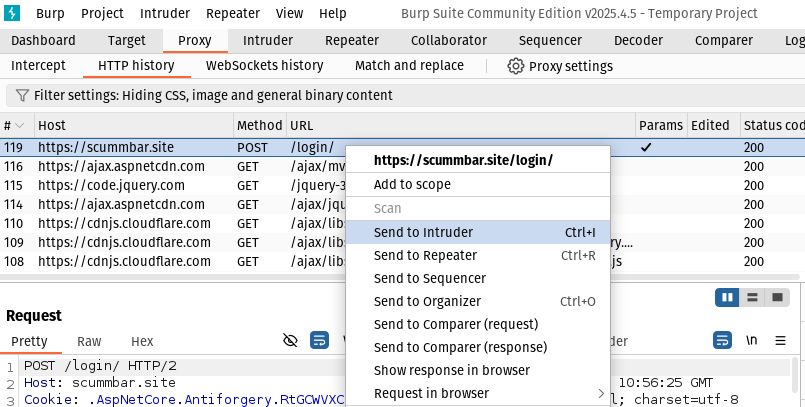Click the table horizontal scrollbar
Image resolution: width=805 pixels, height=407 pixels.
pos(400,277)
